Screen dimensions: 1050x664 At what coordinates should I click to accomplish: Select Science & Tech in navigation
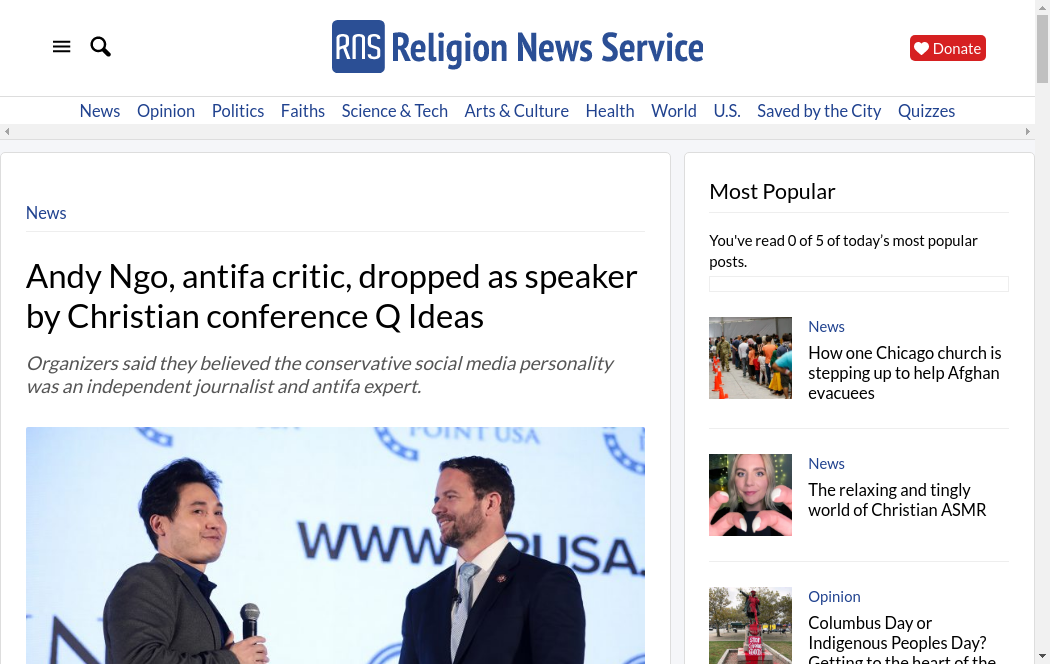coord(394,111)
